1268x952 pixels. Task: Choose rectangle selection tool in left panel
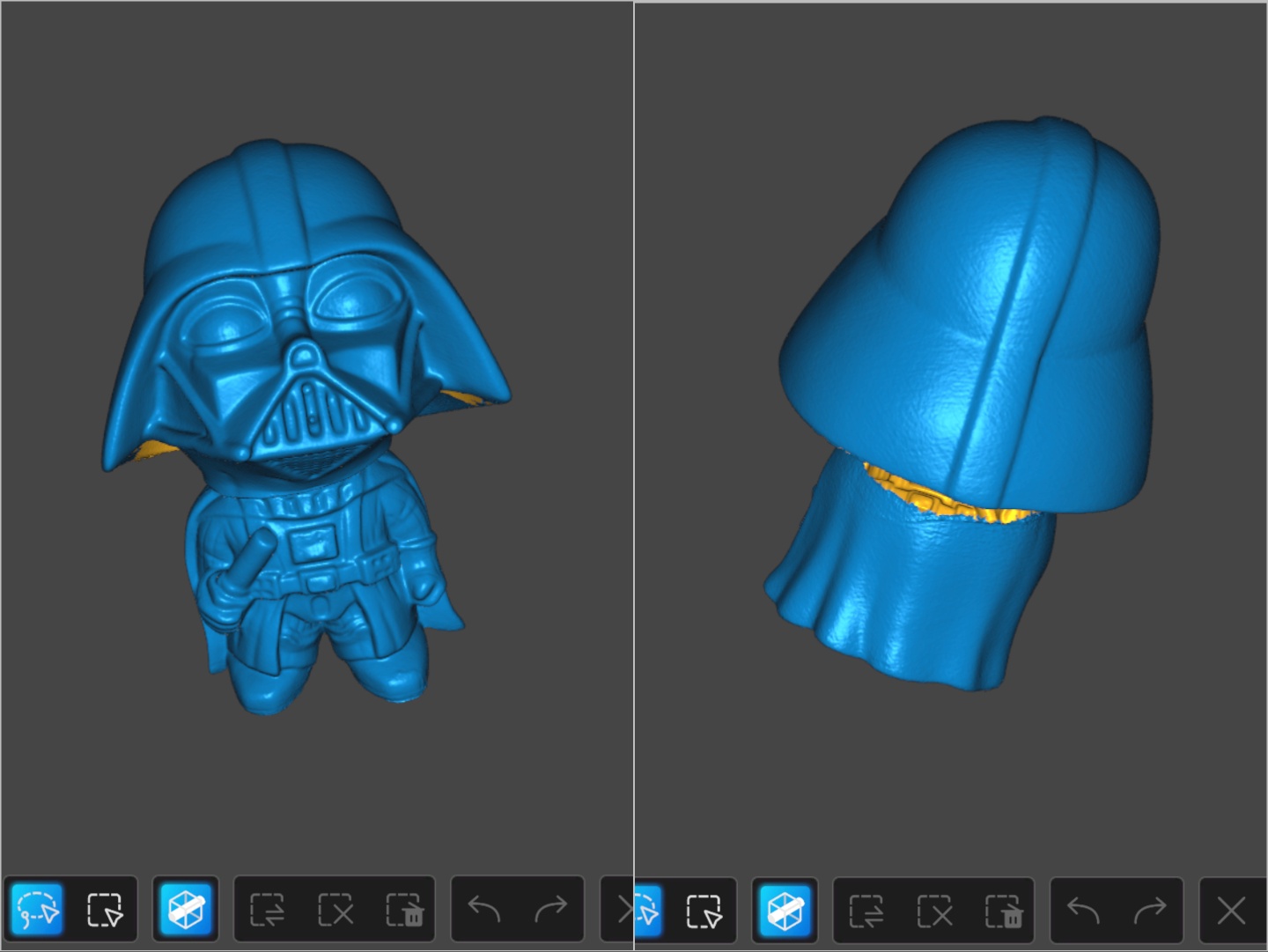[105, 910]
